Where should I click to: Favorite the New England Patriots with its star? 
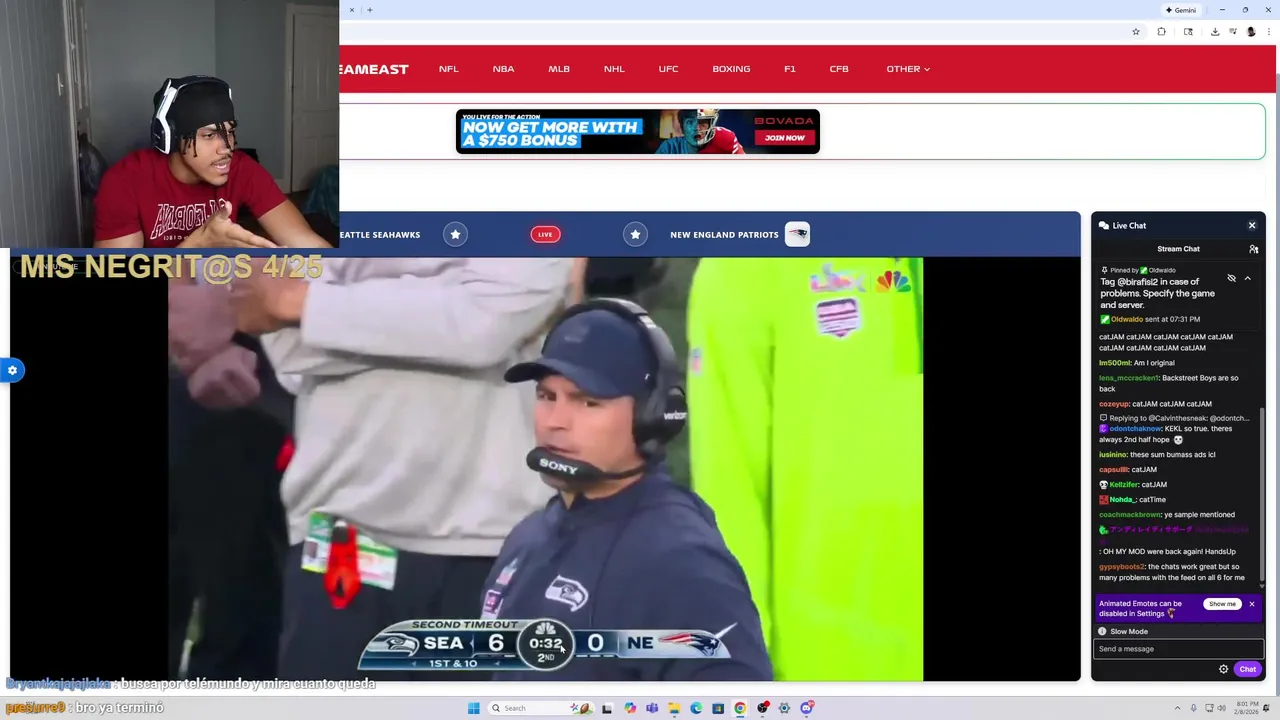(635, 234)
